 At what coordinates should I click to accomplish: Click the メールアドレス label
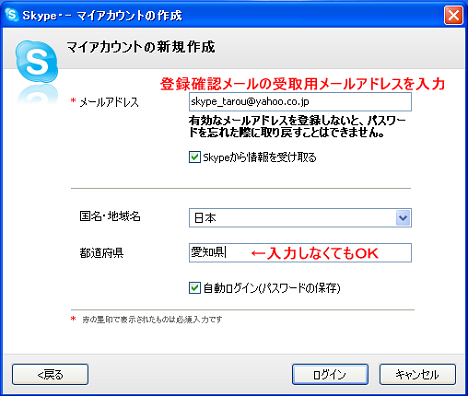pyautogui.click(x=109, y=102)
